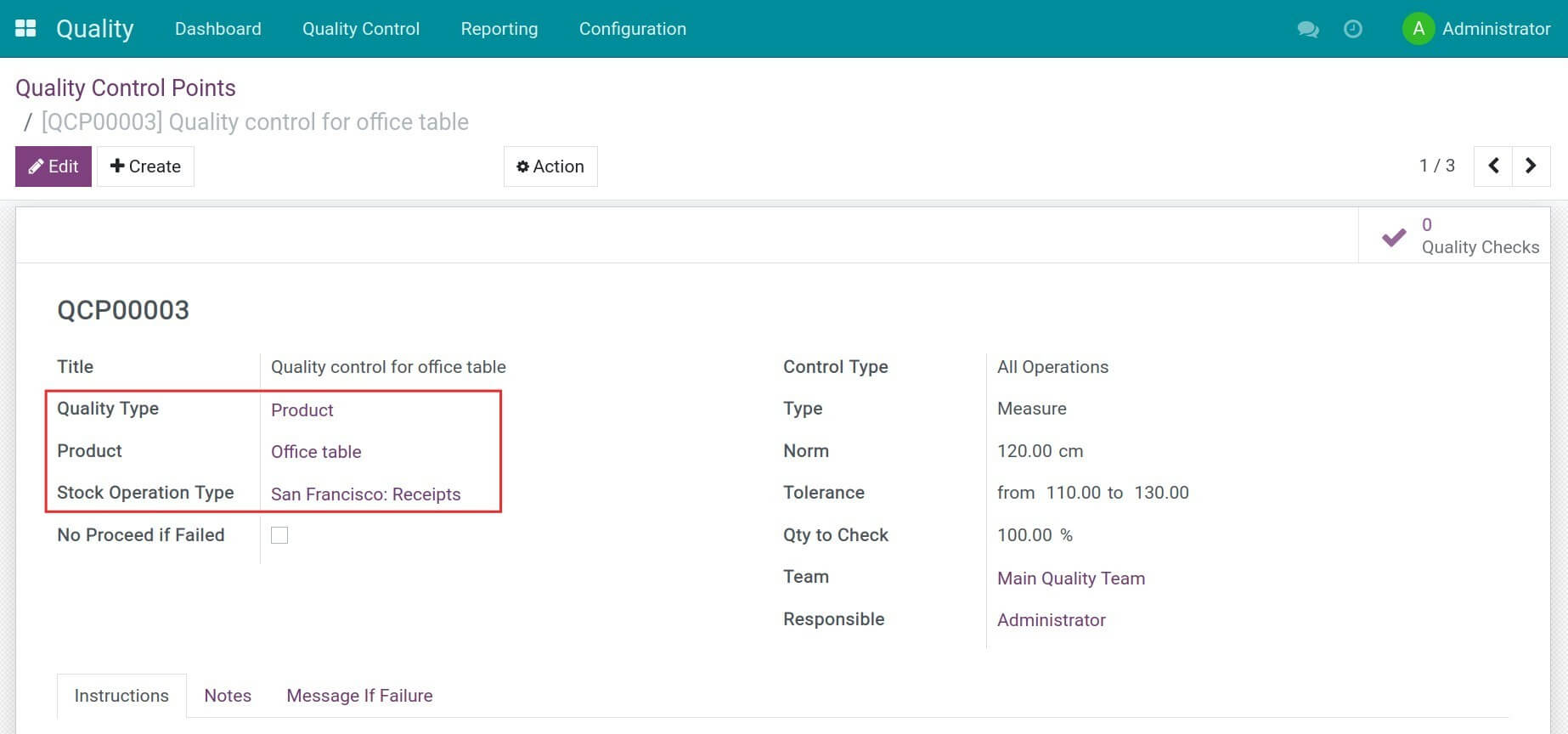Switch to Message If Failure tab

359,696
